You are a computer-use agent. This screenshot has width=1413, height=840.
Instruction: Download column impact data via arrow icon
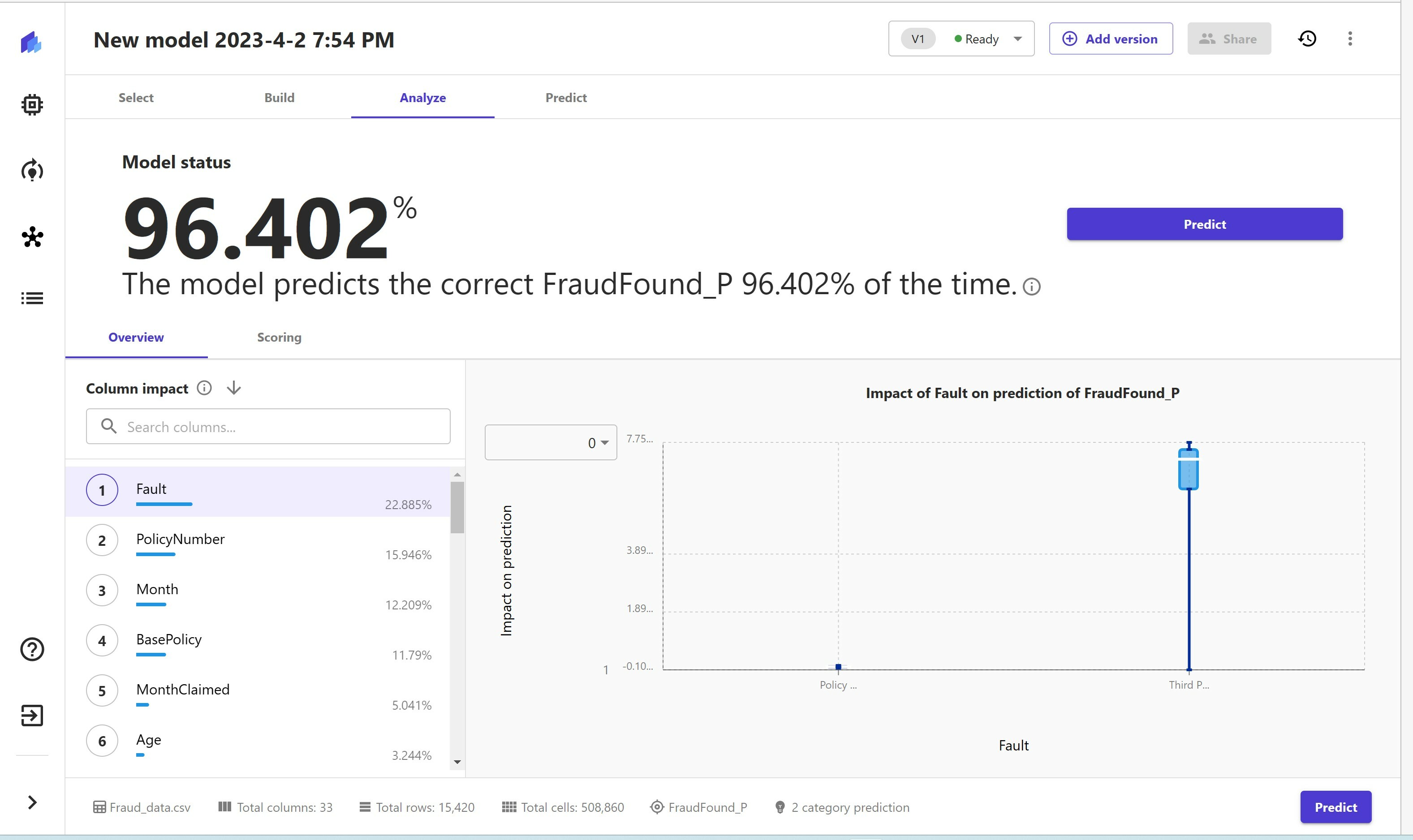[234, 388]
